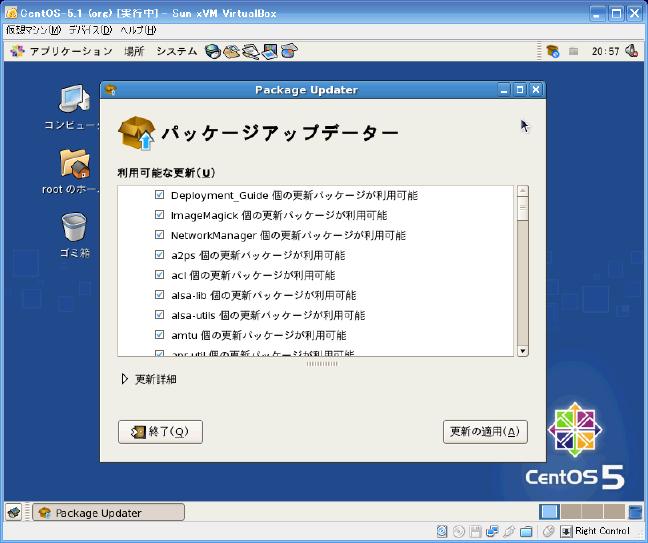
Task: Click the VirtualBox shared folders status icon
Action: tap(526, 531)
